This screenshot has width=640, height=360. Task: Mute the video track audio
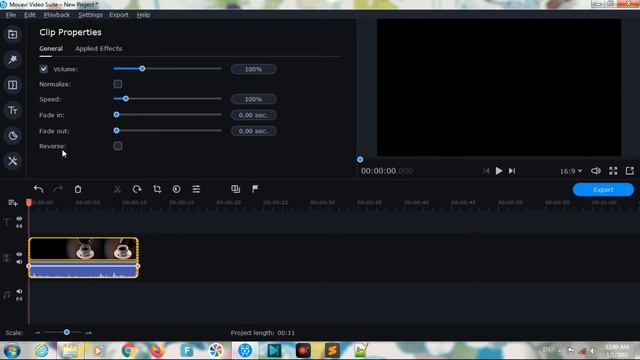coord(19,262)
